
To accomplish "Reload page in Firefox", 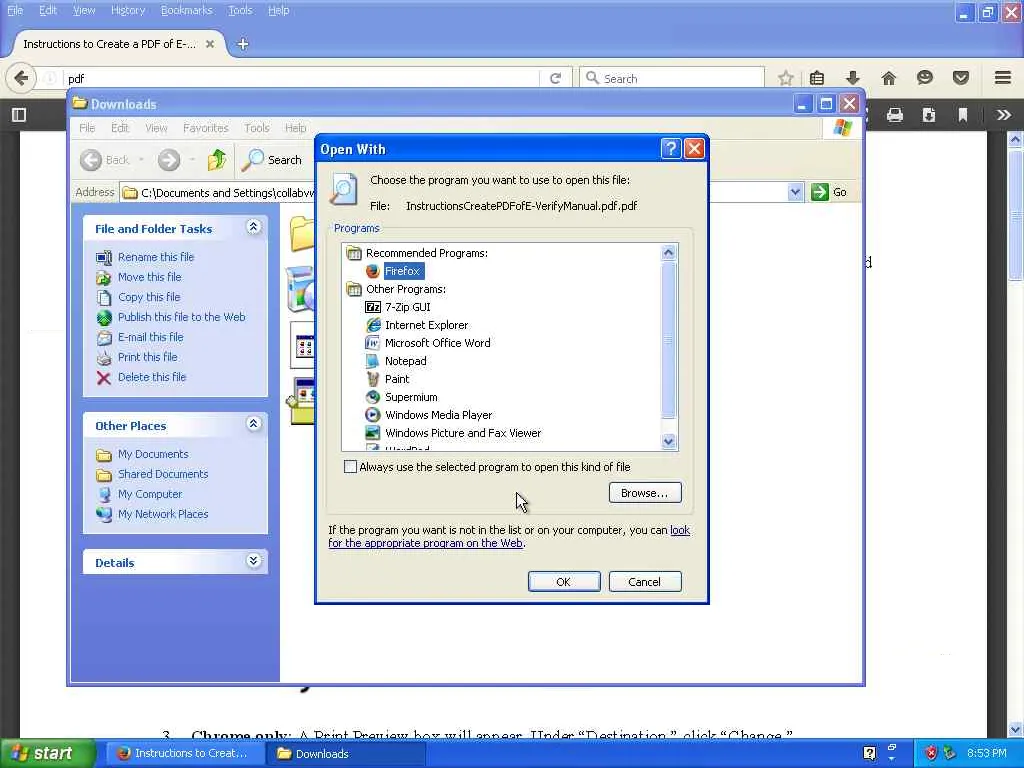I will [x=556, y=78].
